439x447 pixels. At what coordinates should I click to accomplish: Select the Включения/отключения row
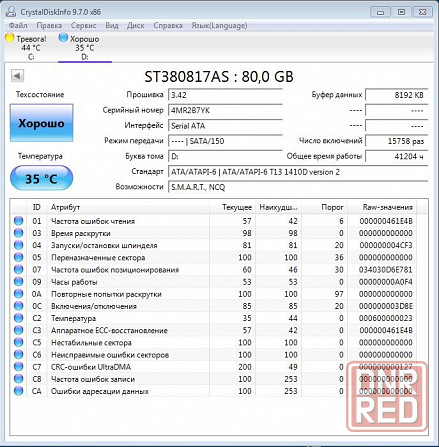click(214, 306)
